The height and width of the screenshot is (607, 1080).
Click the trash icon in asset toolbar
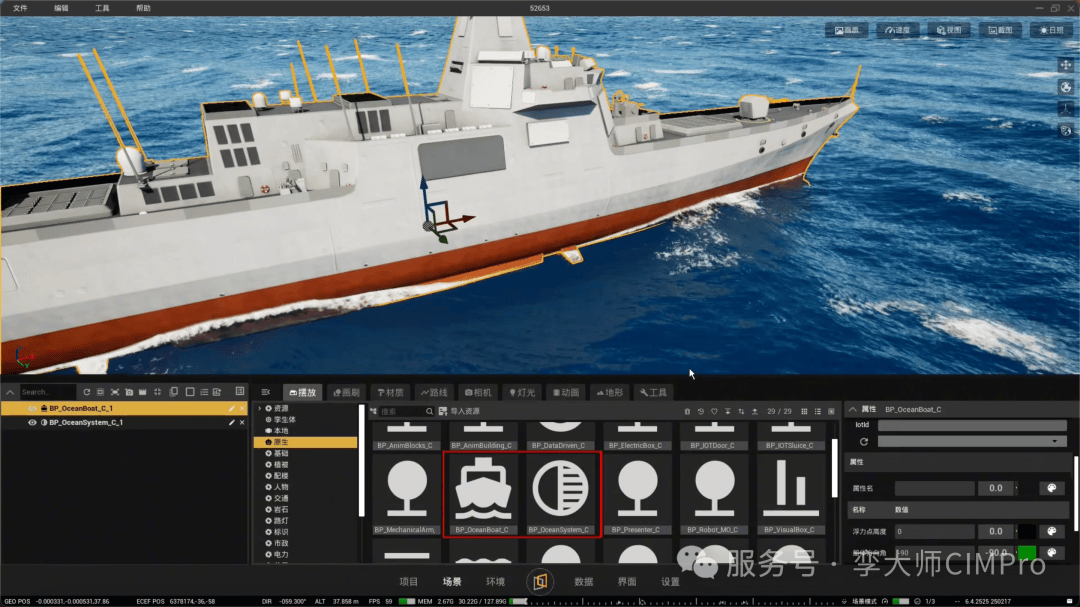click(687, 411)
